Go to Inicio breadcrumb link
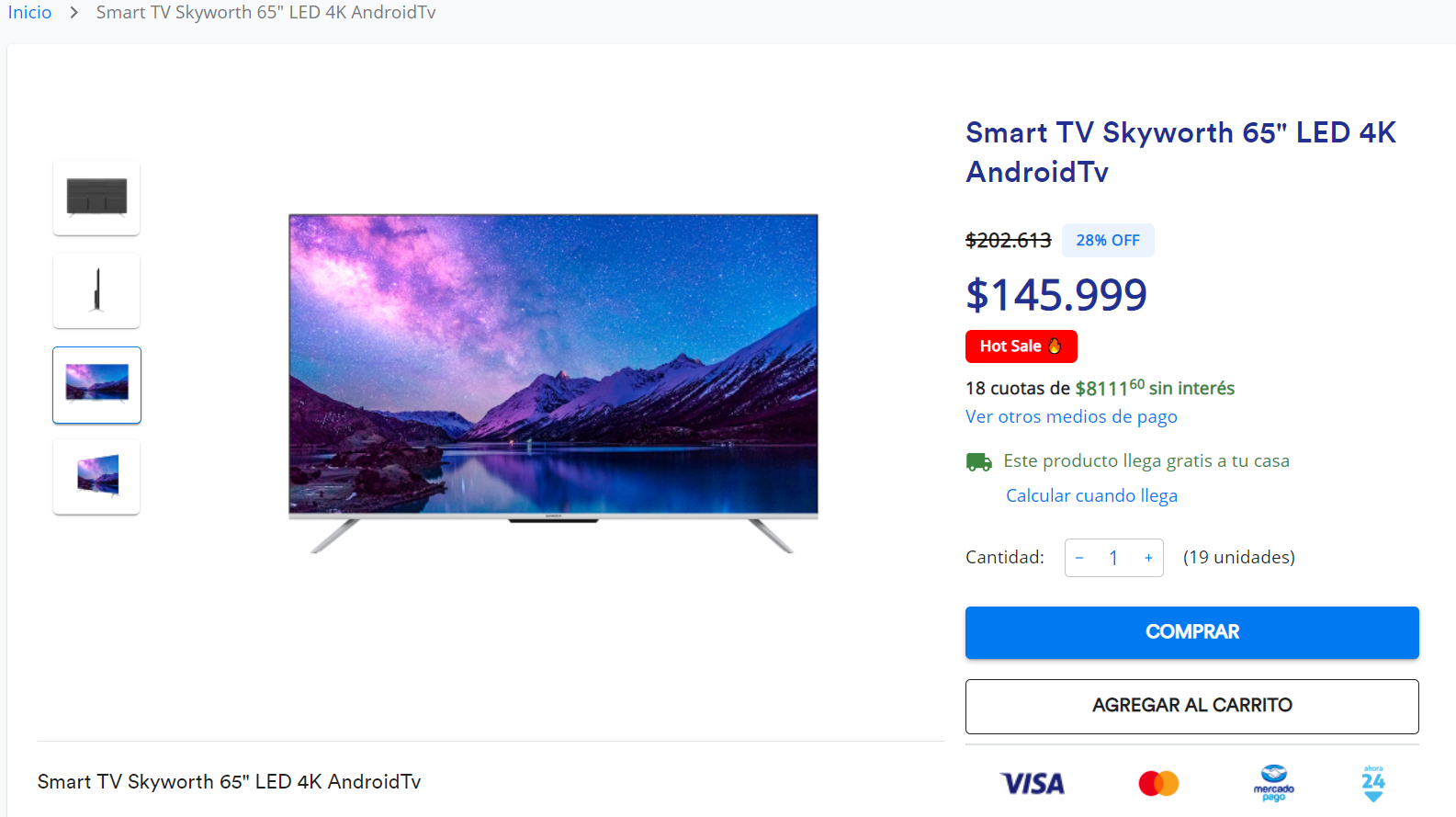The image size is (1456, 817). (x=29, y=13)
